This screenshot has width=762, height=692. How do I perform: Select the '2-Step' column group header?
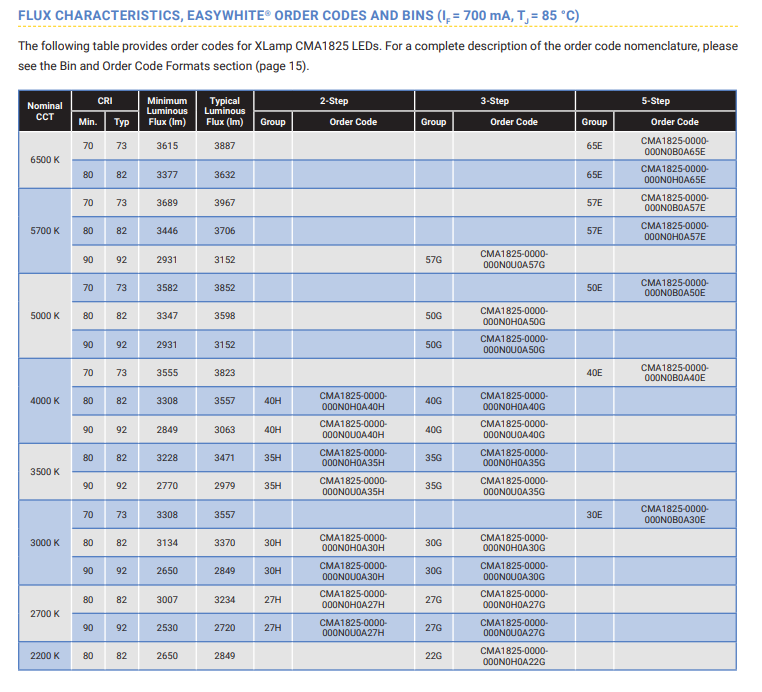334,101
